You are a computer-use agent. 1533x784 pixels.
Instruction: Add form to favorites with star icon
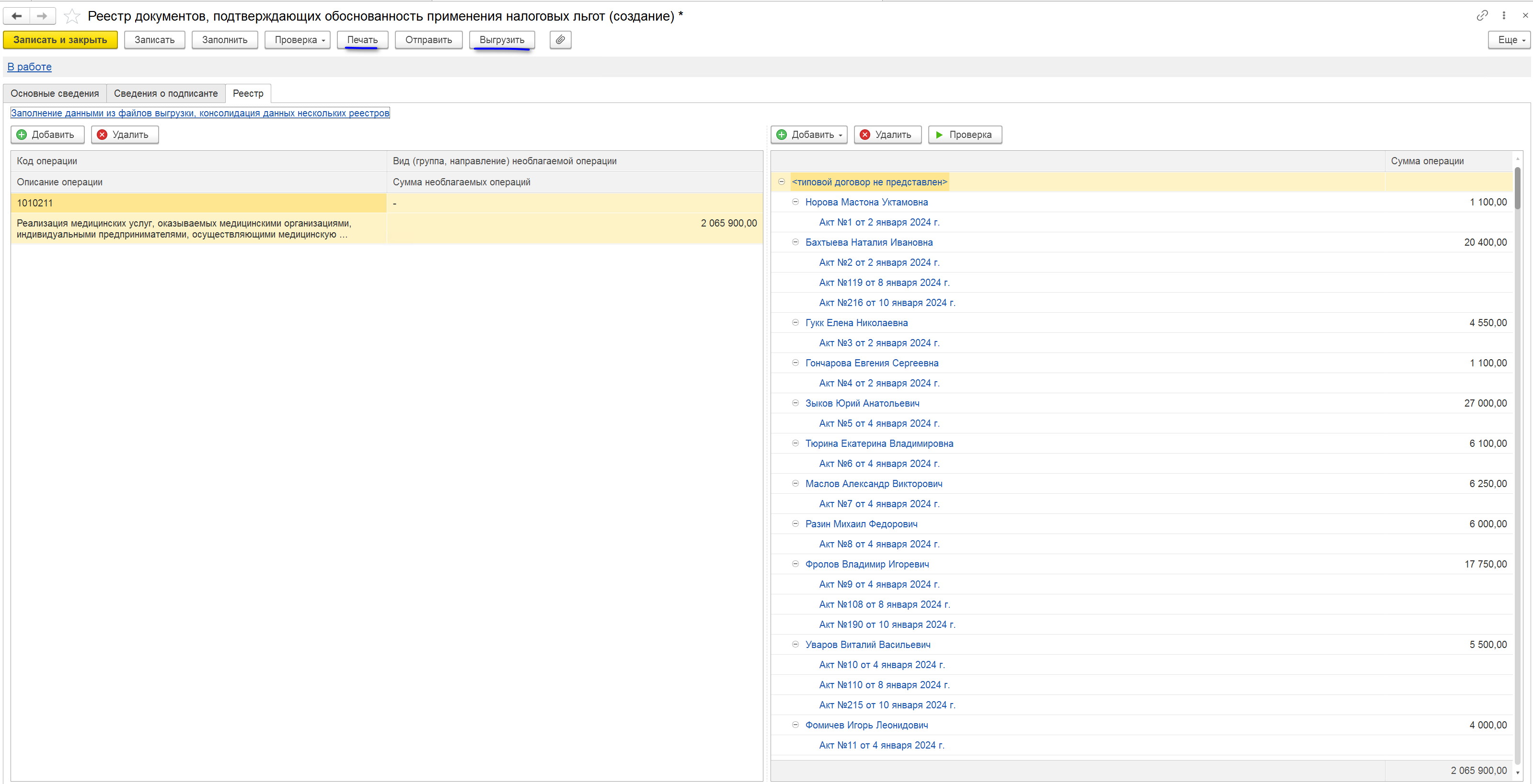click(72, 16)
